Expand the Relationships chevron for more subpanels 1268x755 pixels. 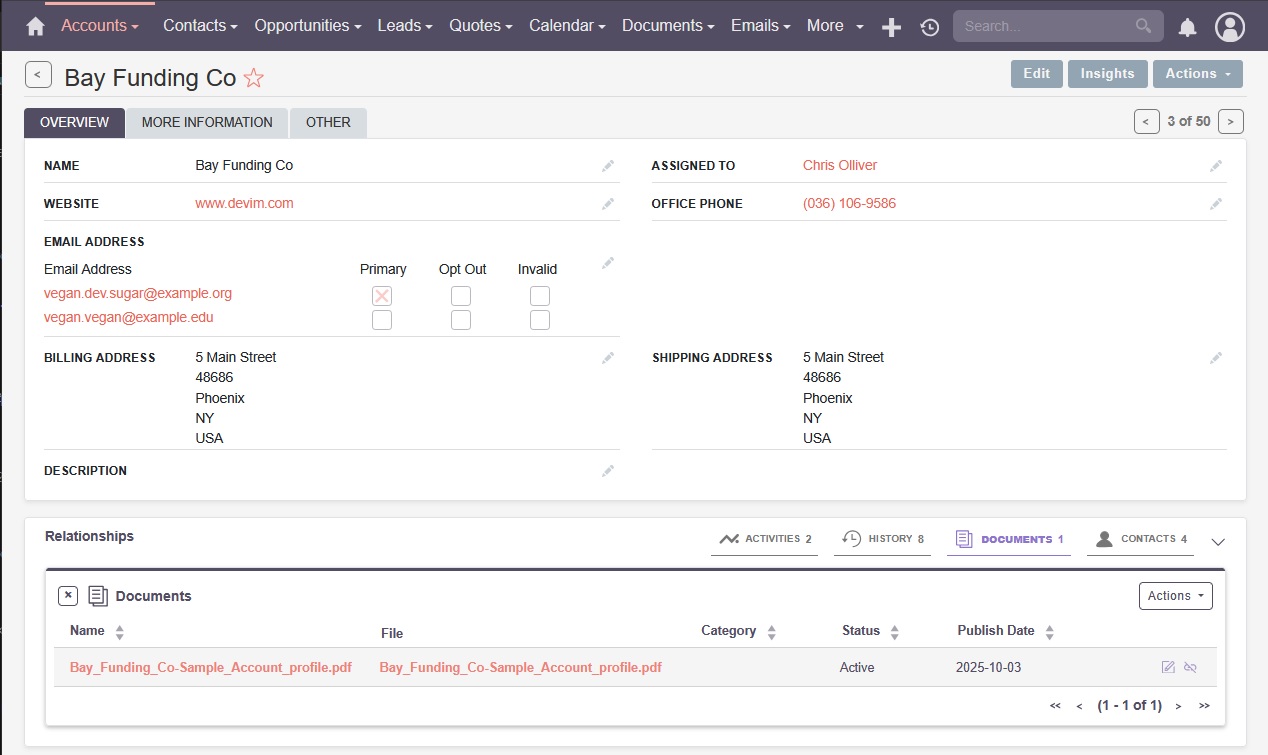coord(1217,541)
